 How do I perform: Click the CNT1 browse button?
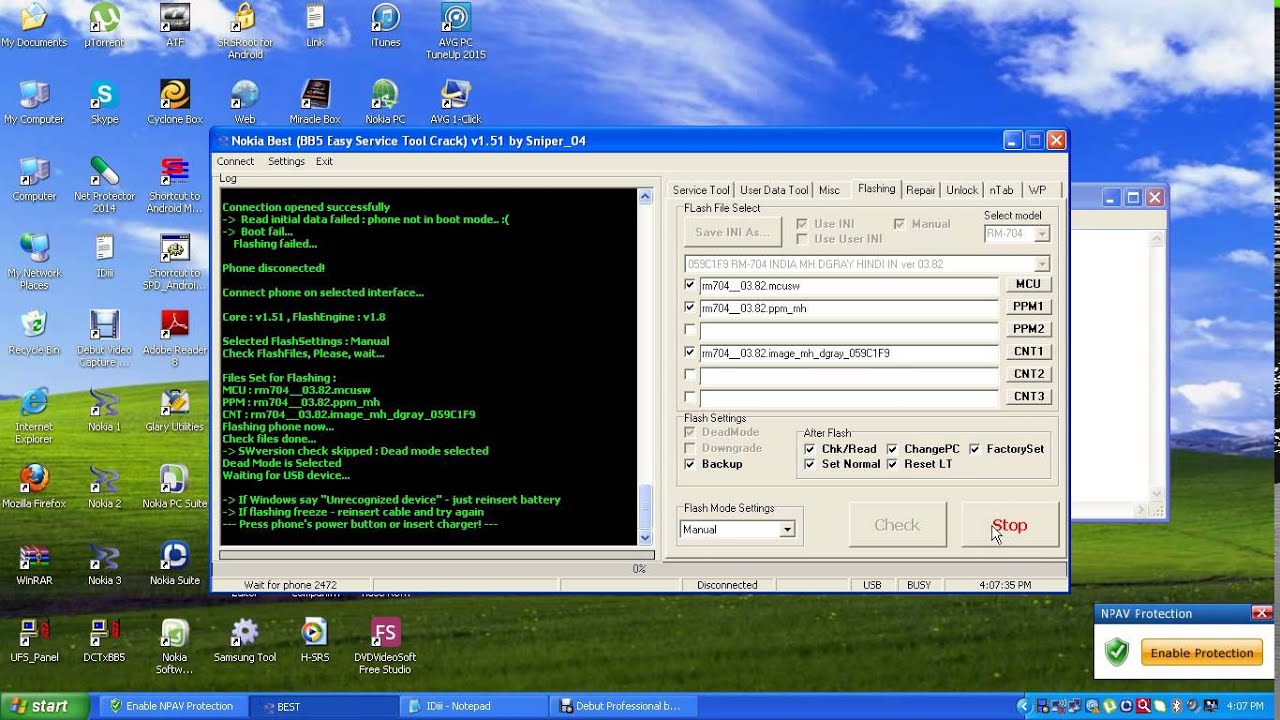tap(1028, 351)
